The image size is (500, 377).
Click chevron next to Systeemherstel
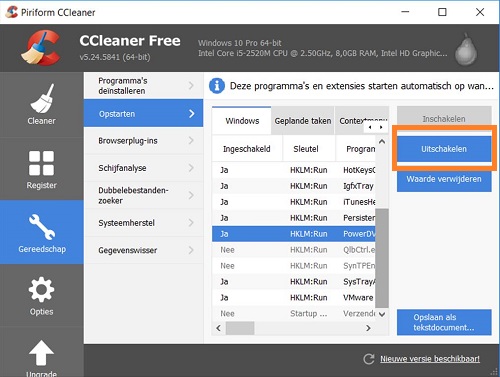191,223
